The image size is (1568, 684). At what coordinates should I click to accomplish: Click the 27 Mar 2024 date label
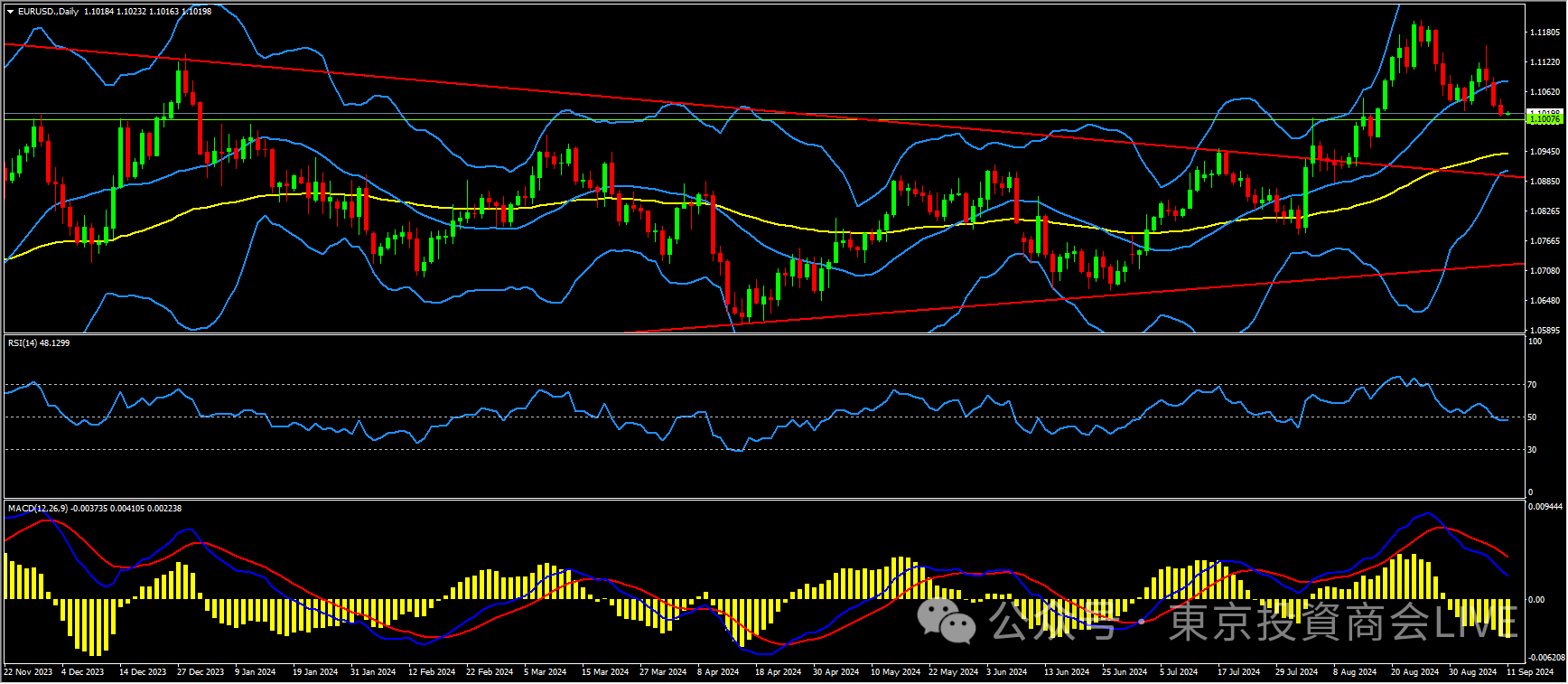point(663,672)
